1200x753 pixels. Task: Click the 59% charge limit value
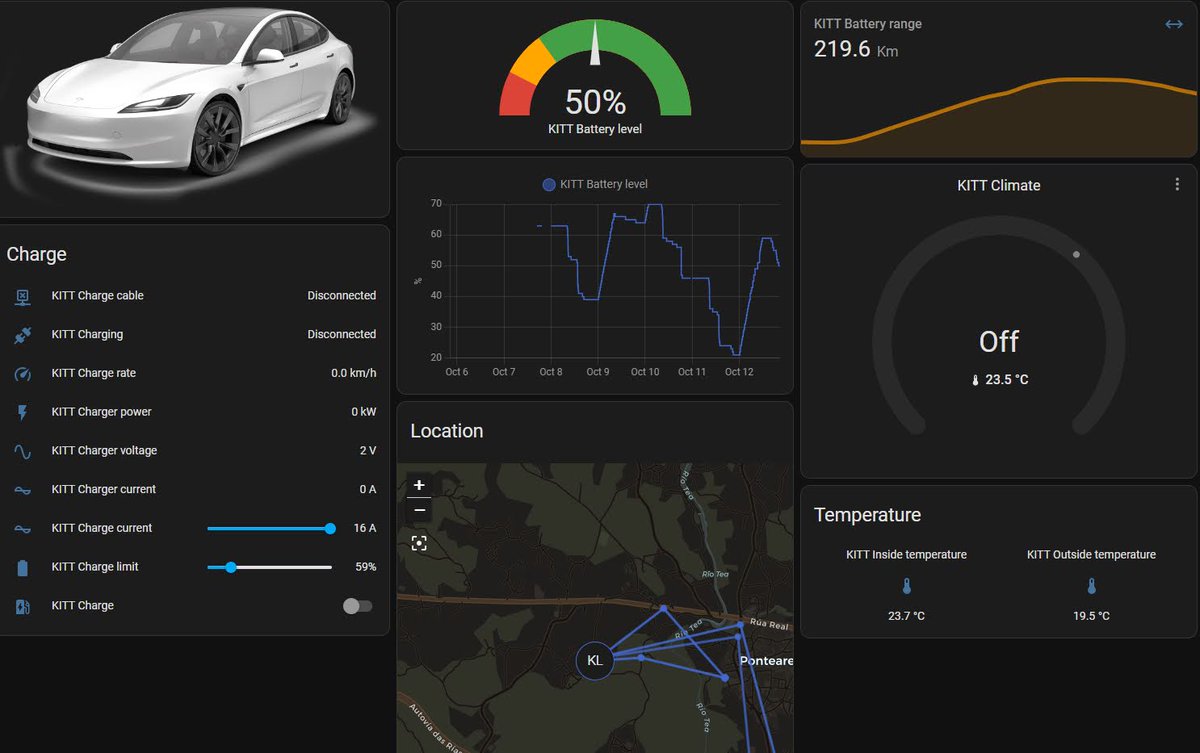pos(366,567)
